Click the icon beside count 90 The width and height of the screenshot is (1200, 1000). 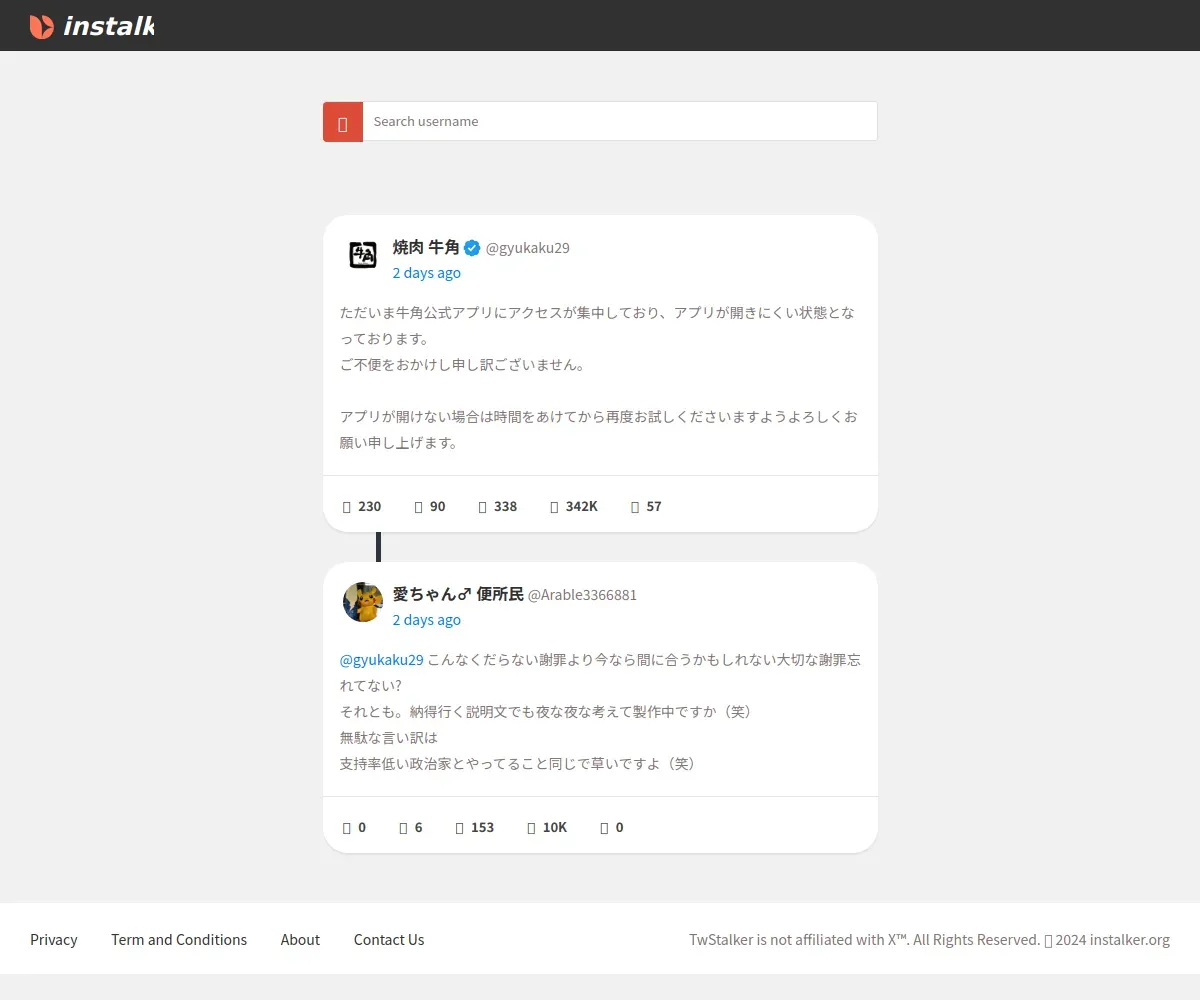[419, 507]
